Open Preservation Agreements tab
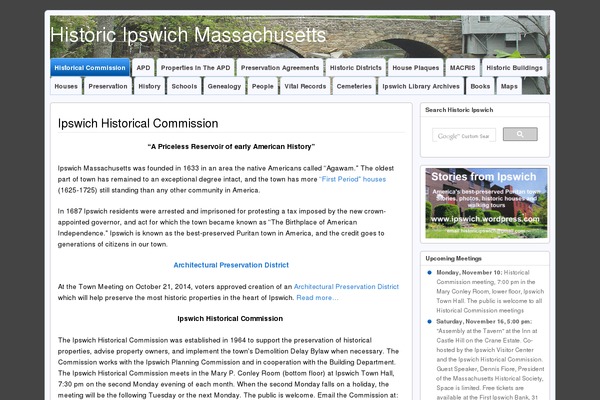The width and height of the screenshot is (600, 400). click(x=280, y=68)
